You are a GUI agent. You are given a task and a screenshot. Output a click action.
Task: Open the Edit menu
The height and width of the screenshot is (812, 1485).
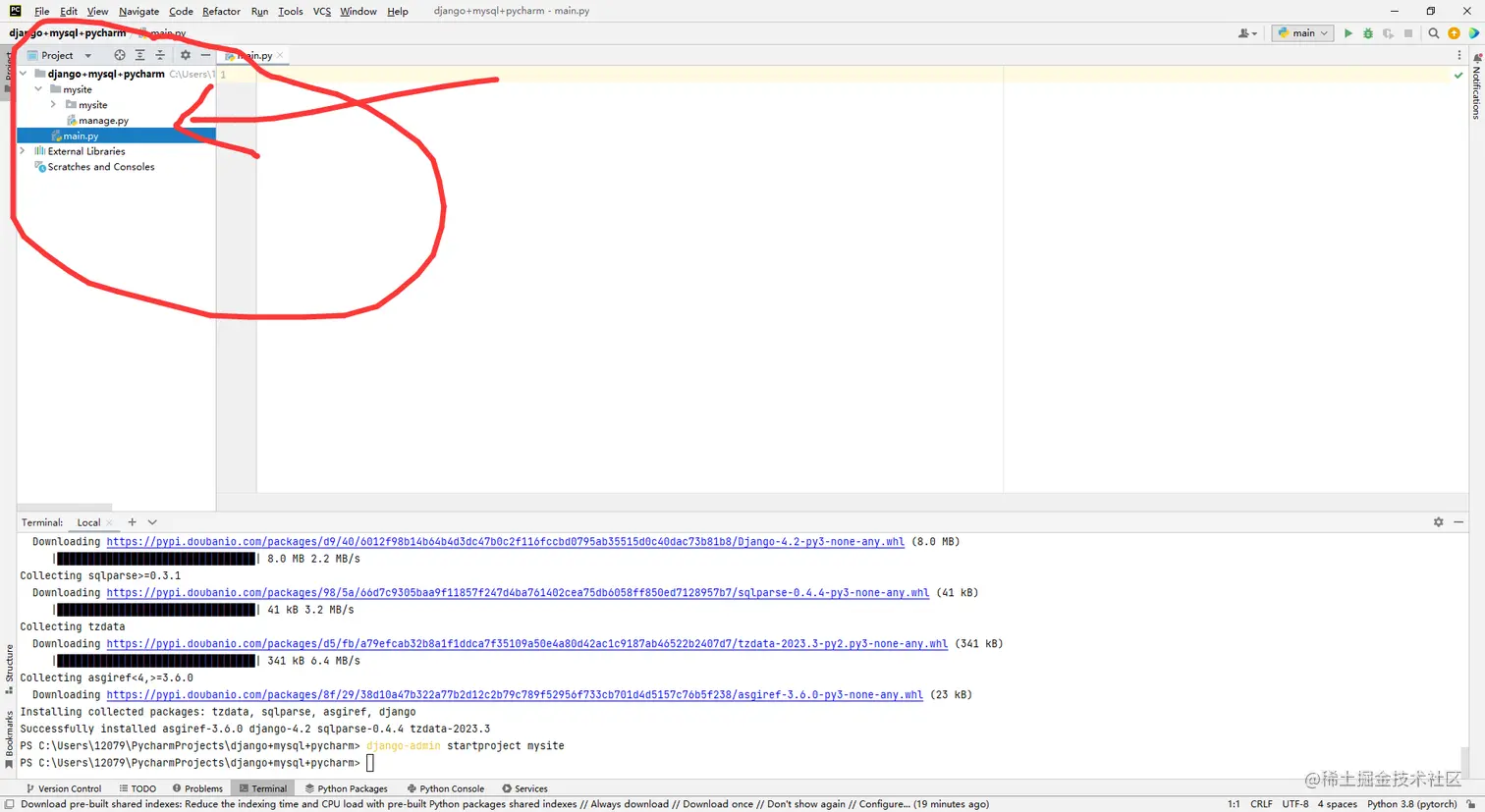coord(69,11)
